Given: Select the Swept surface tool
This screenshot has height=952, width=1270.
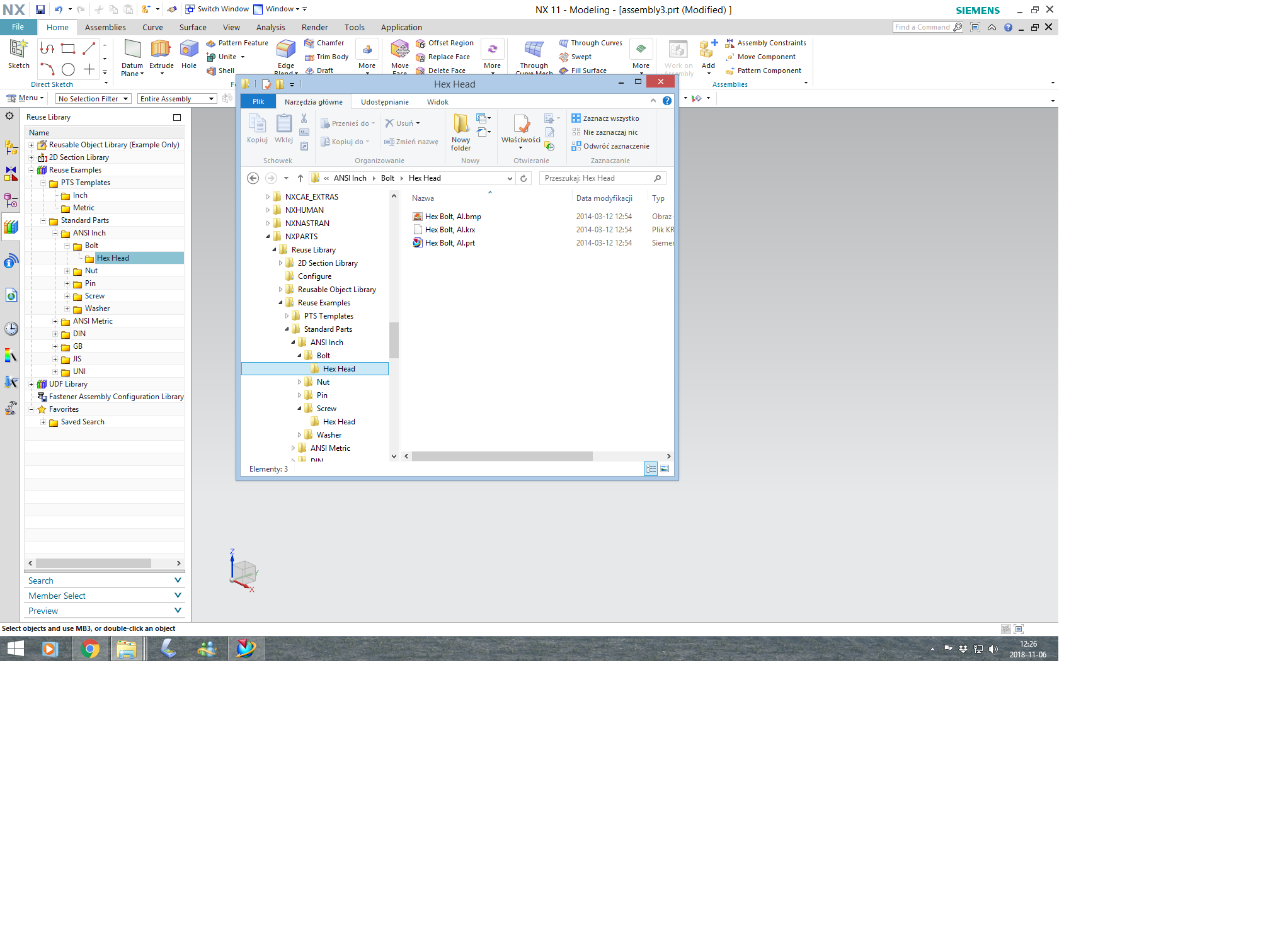Looking at the screenshot, I should click(x=575, y=57).
